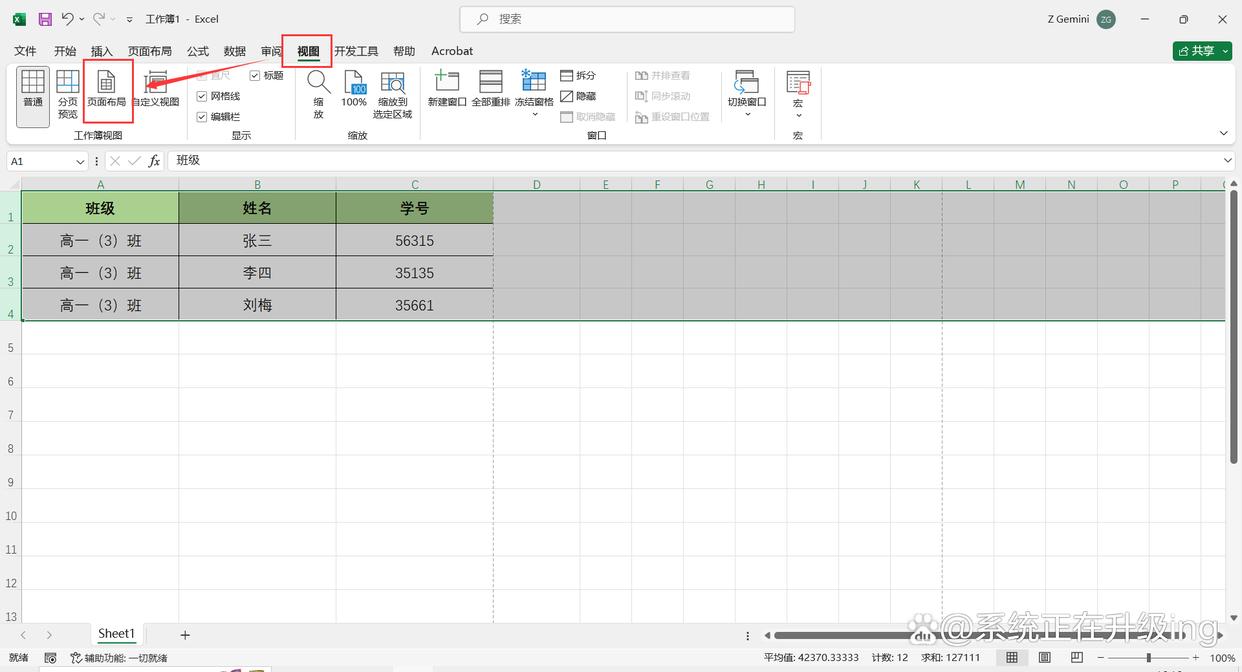Open the 共享 Share dropdown arrow
The height and width of the screenshot is (672, 1242).
(x=1224, y=51)
